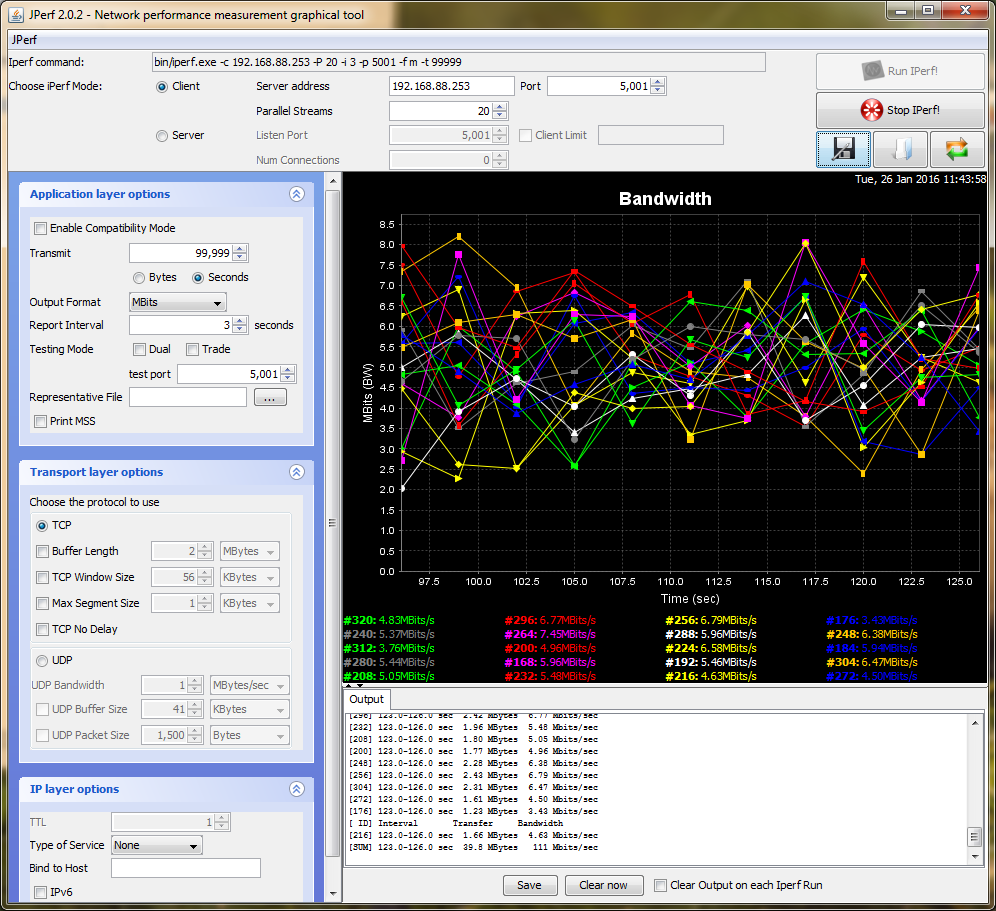
Task: Click the Representative File browse button
Action: (270, 397)
